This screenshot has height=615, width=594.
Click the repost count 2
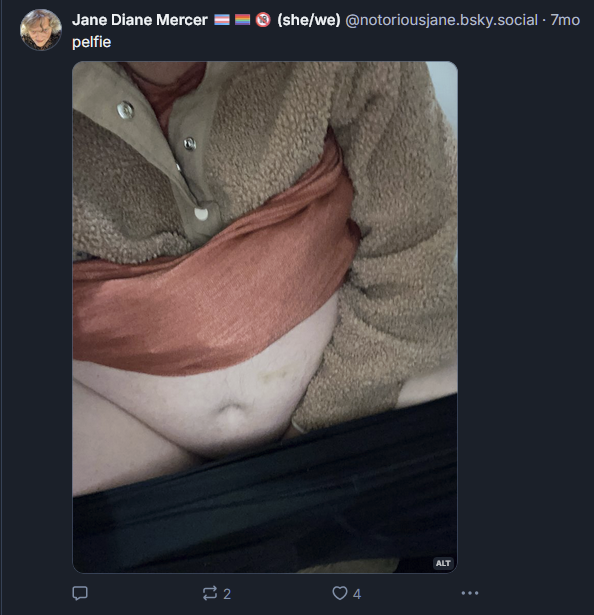(x=227, y=594)
